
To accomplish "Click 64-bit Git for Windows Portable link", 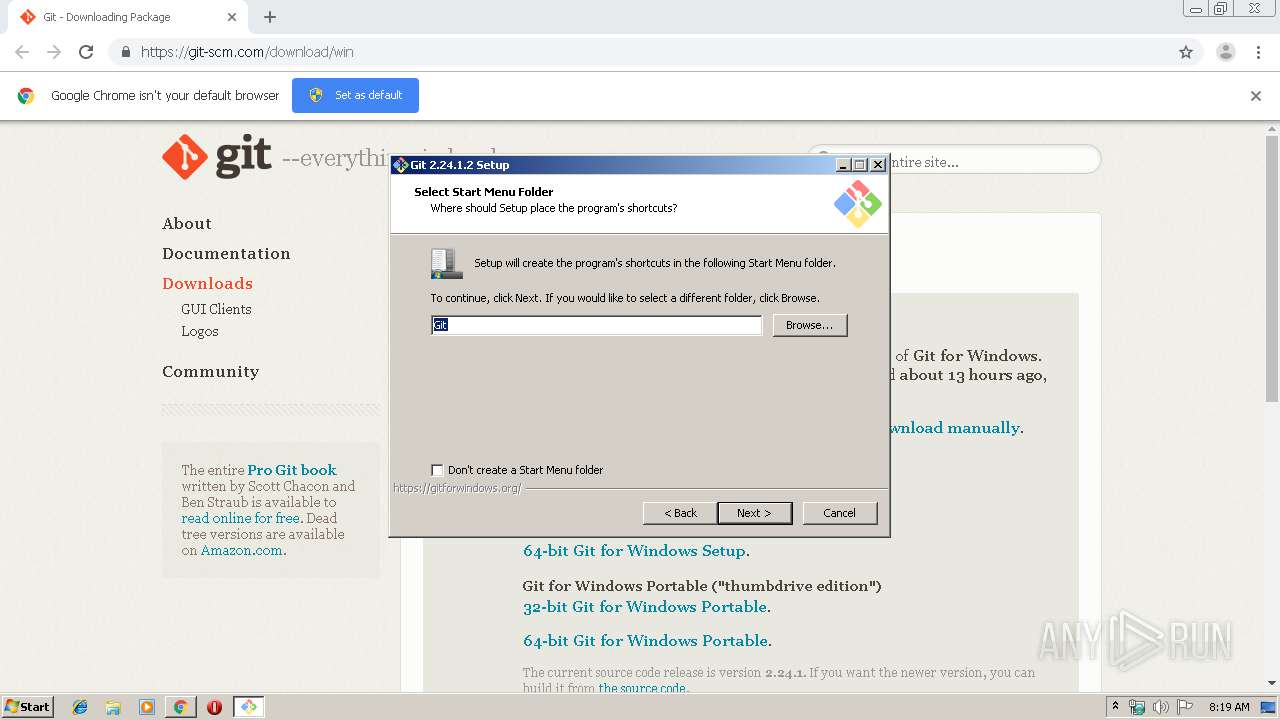I will coord(646,641).
